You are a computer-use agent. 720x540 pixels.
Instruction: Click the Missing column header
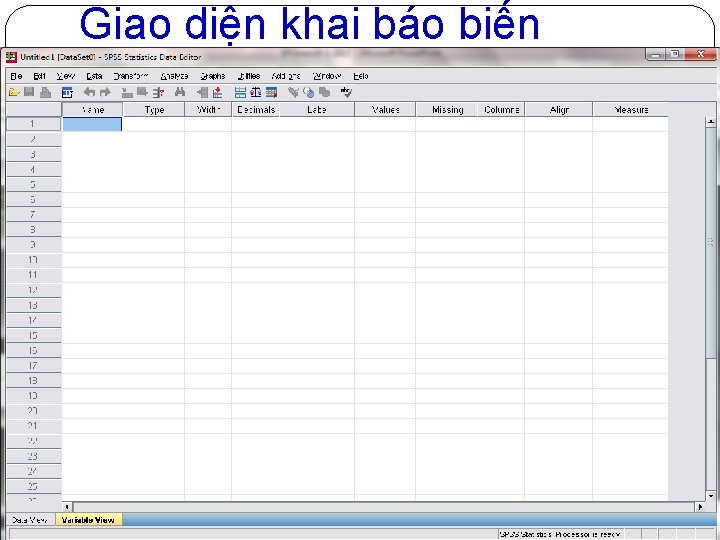pyautogui.click(x=447, y=110)
